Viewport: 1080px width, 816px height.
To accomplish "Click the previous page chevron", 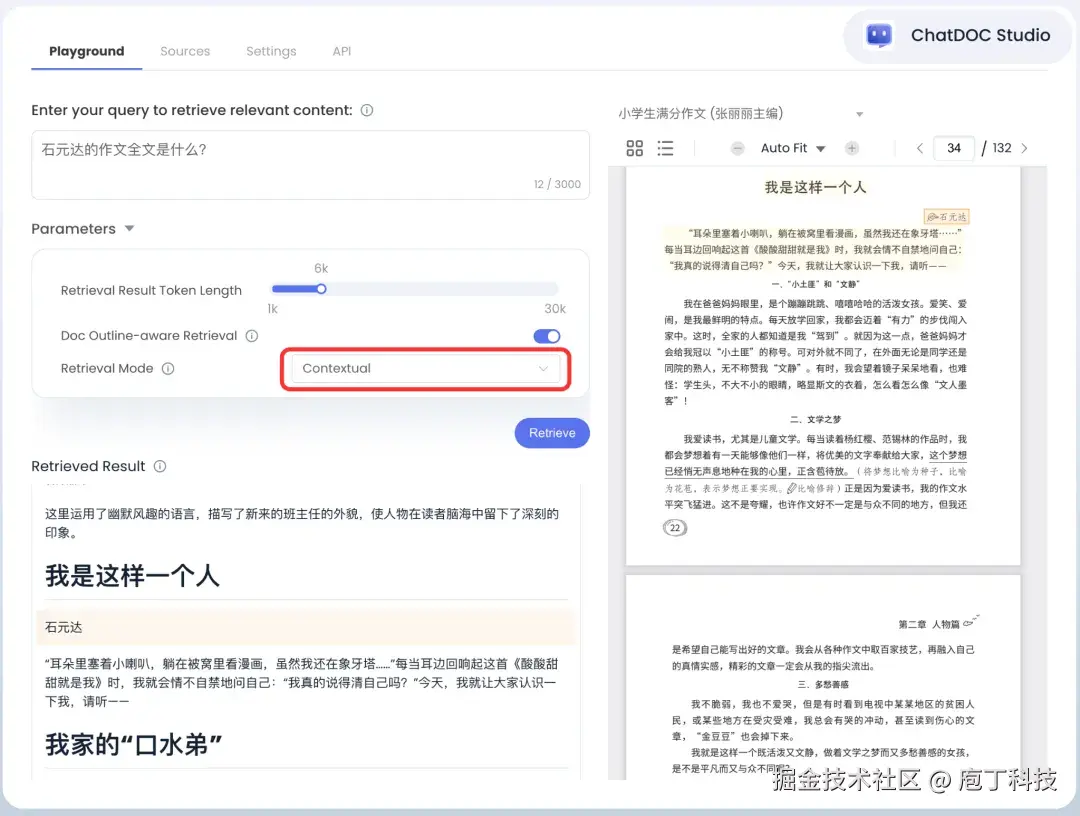I will [919, 148].
